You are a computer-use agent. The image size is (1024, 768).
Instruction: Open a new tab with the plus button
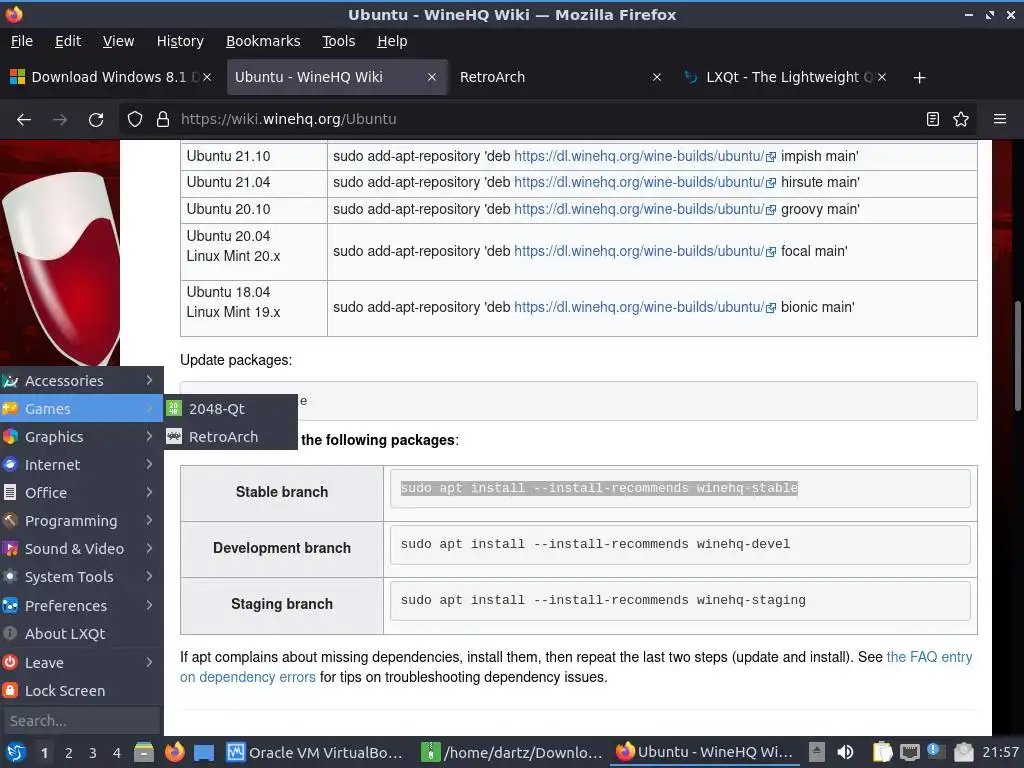tap(920, 78)
